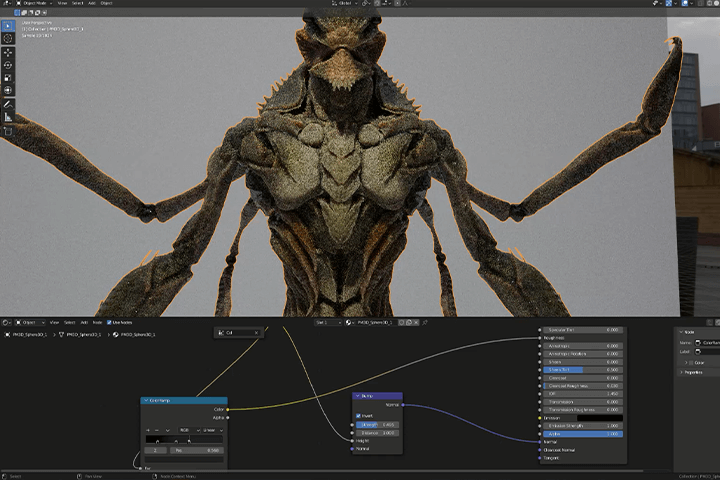The height and width of the screenshot is (480, 720).
Task: Open the Global transform orientation dropdown
Action: point(344,3)
